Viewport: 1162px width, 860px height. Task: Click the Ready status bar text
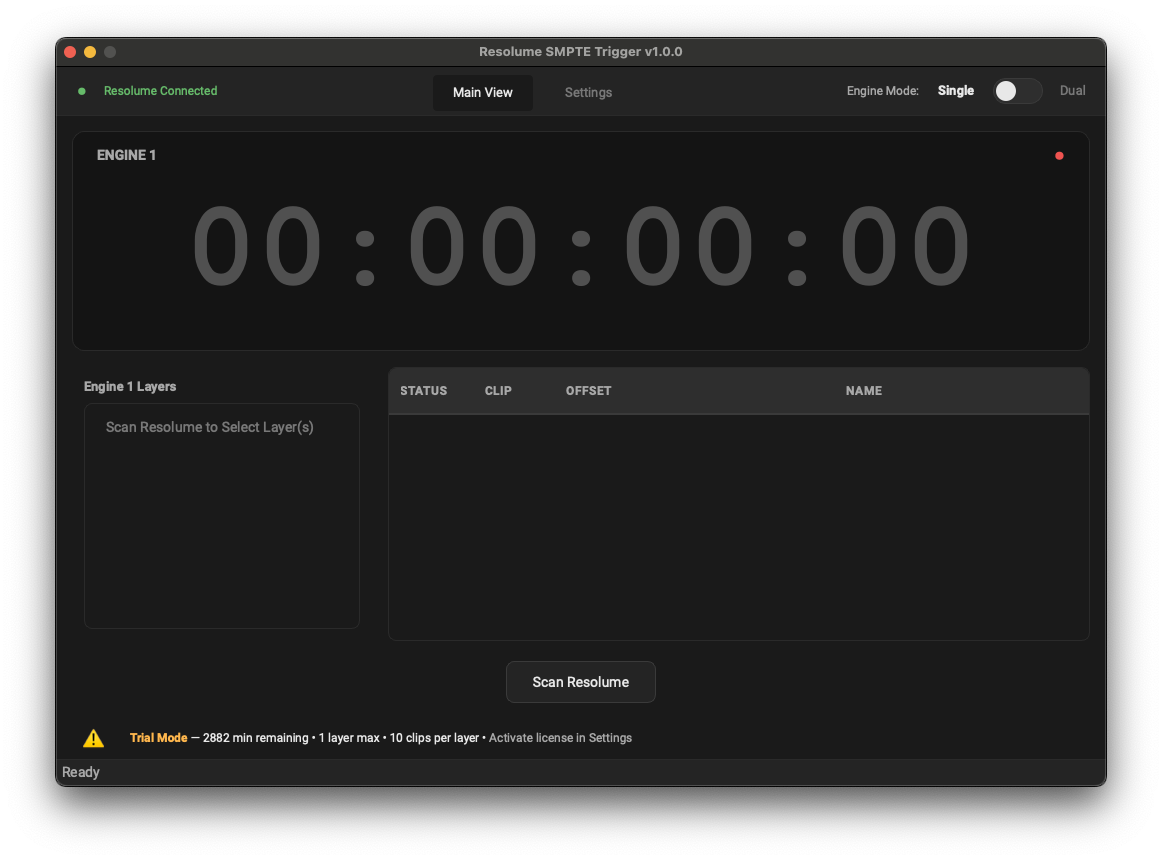pos(81,772)
